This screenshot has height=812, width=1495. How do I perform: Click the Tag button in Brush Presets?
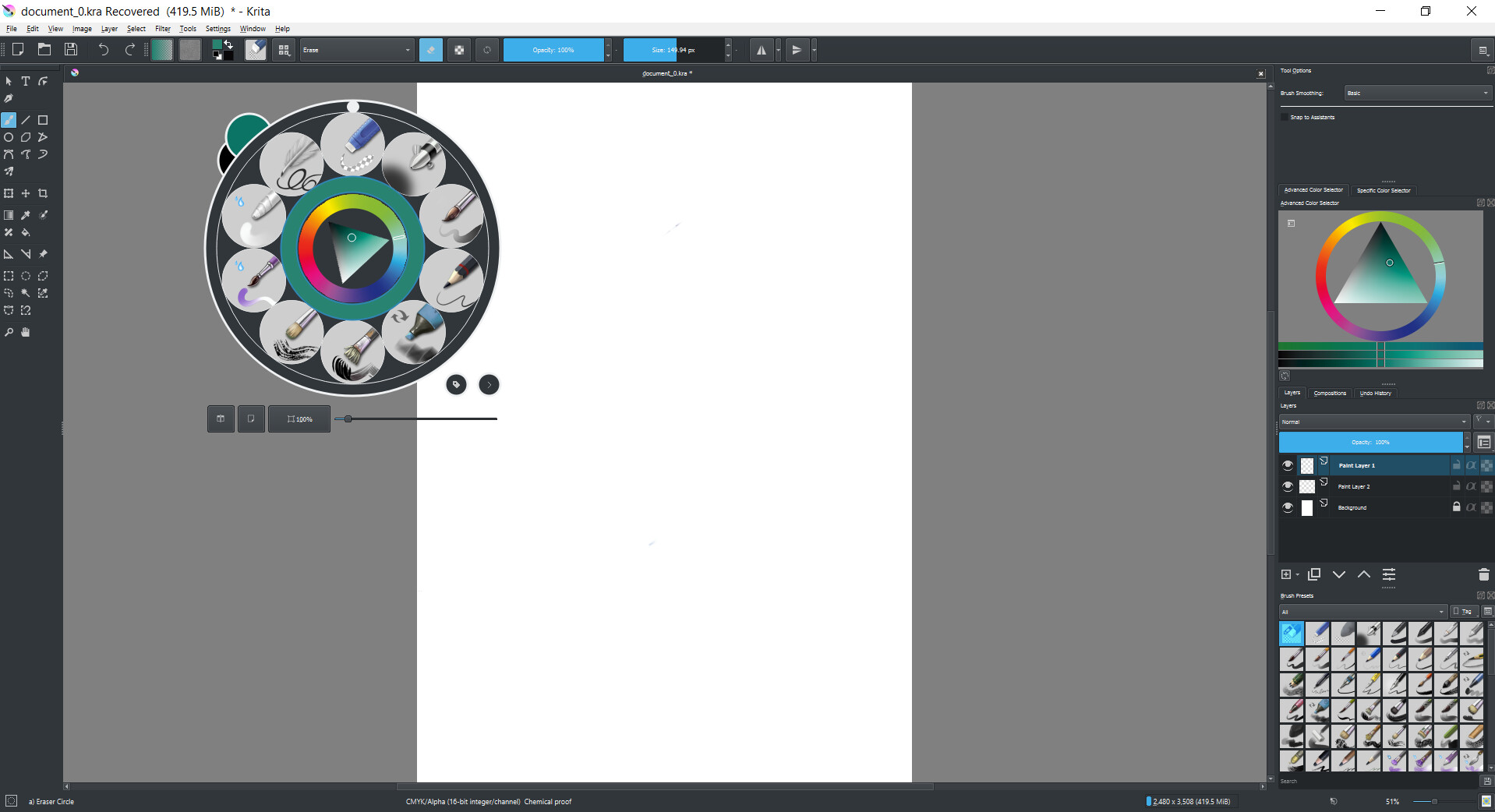[1463, 612]
